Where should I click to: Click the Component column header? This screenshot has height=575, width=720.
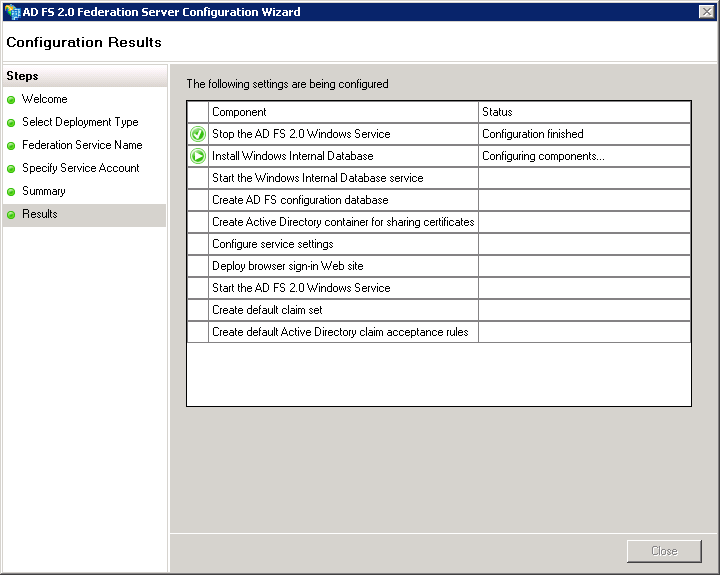point(343,112)
